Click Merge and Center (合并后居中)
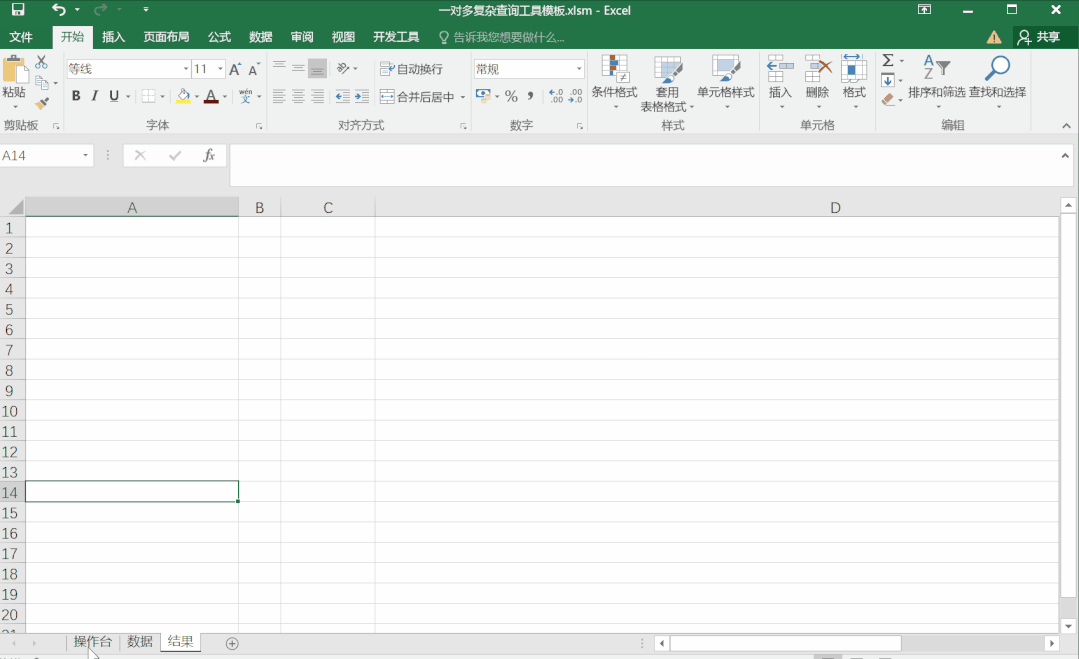The image size is (1079, 659). (418, 97)
